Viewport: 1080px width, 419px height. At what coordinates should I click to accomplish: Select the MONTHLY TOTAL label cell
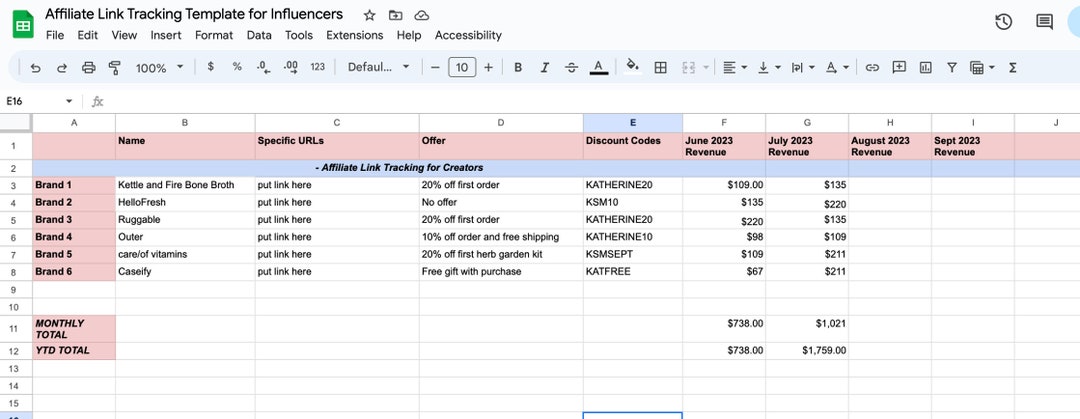pos(74,329)
